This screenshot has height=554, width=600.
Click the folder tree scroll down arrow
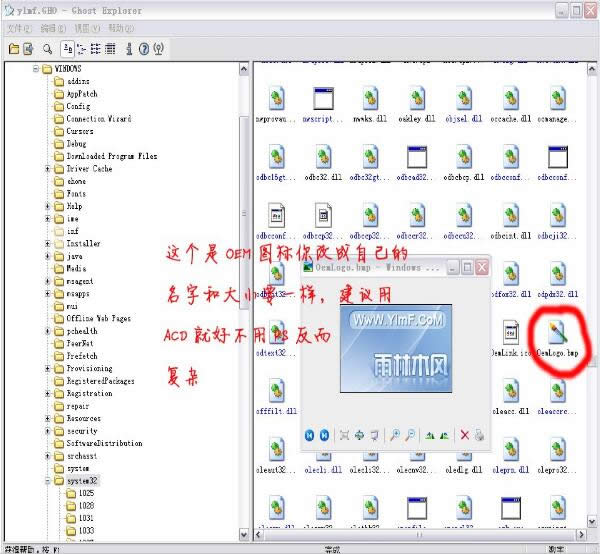(x=244, y=534)
